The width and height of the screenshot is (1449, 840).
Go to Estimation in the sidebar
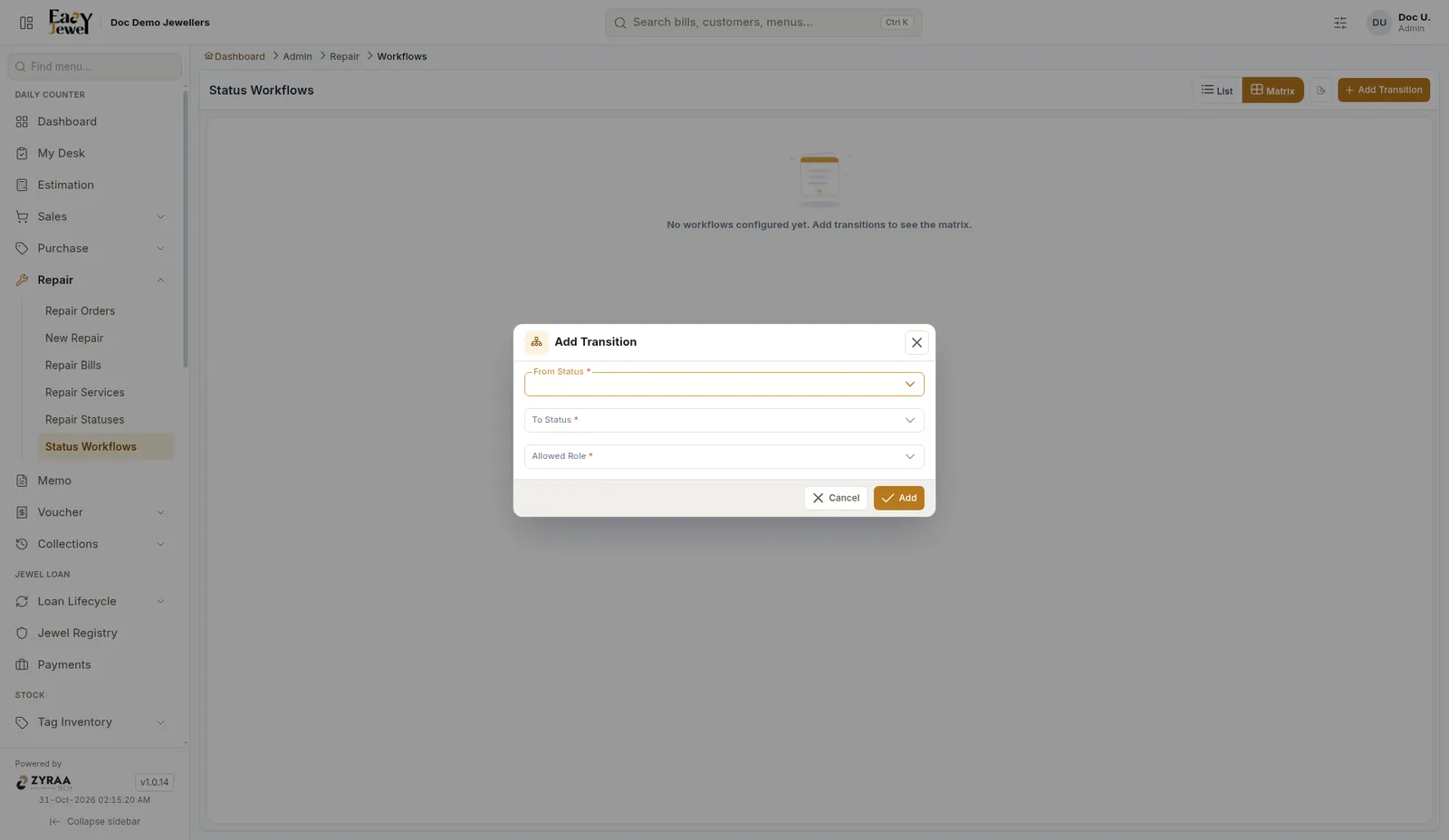tap(94, 185)
